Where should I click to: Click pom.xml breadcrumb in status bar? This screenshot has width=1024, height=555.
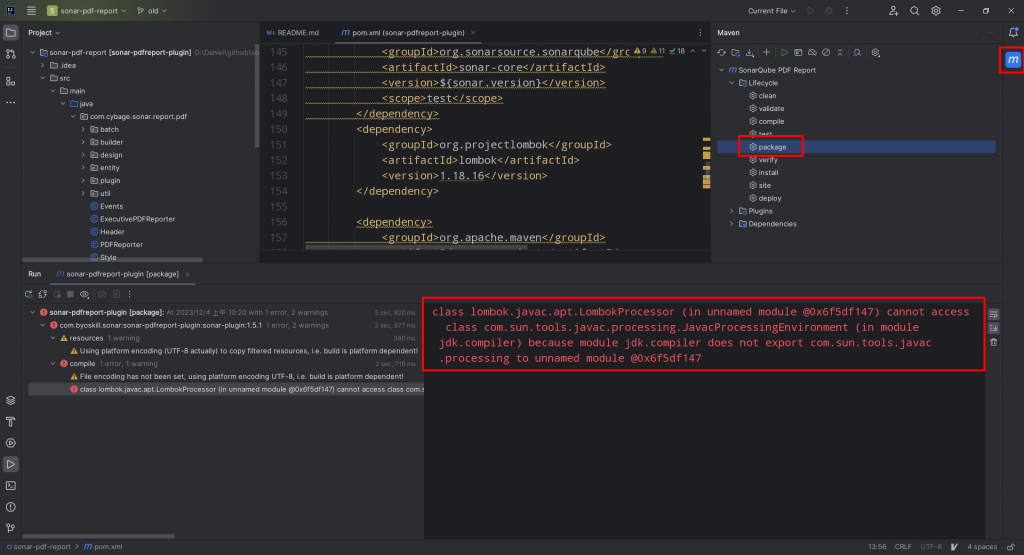103,547
